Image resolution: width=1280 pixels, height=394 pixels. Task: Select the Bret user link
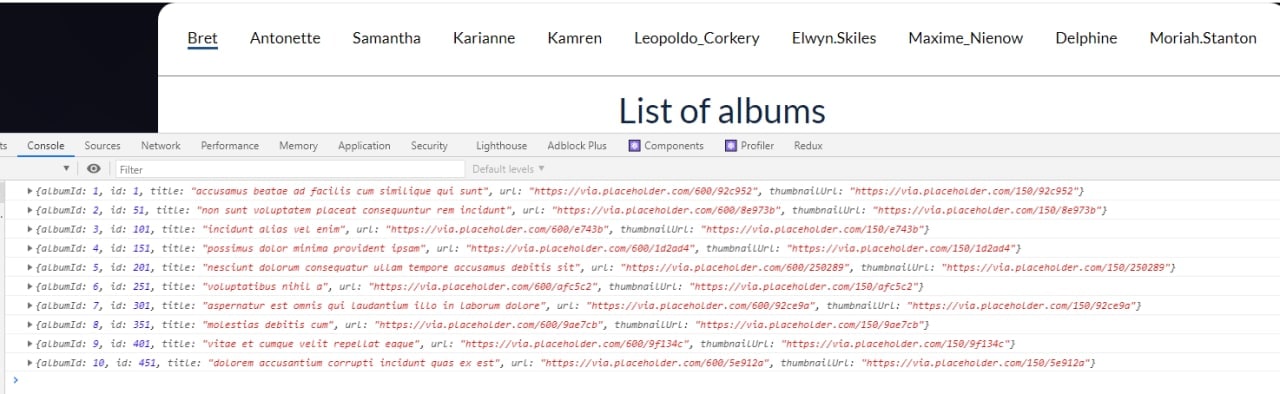(202, 38)
